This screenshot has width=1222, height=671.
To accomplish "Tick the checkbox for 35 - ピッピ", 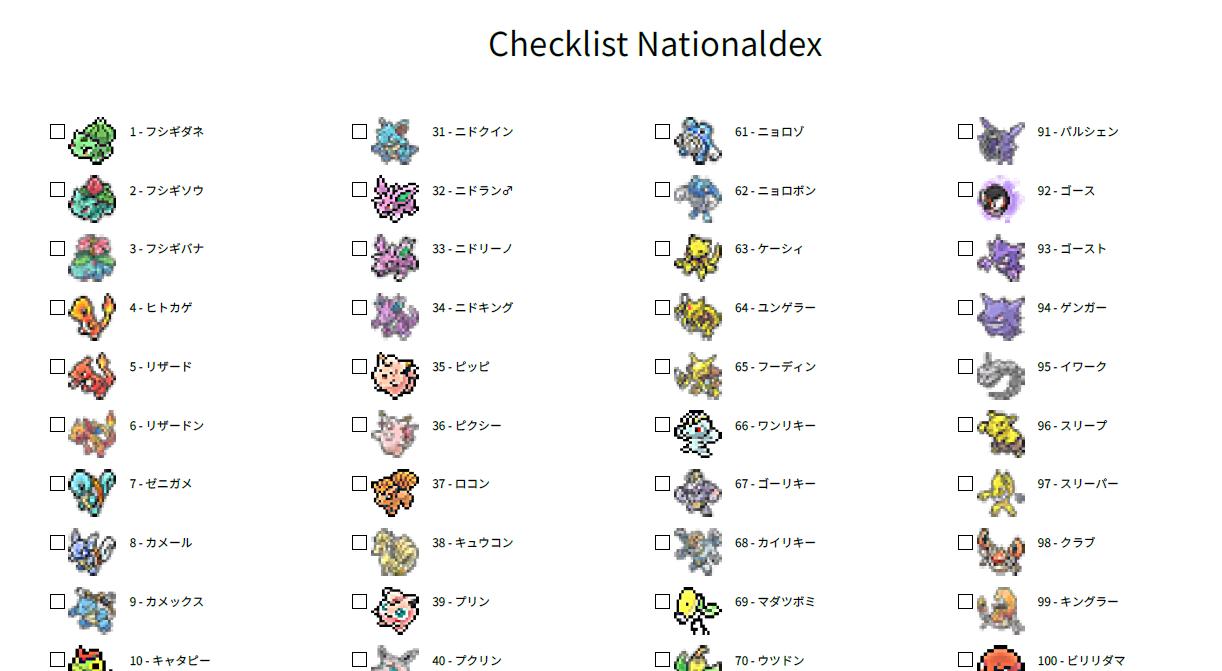I will [x=360, y=366].
